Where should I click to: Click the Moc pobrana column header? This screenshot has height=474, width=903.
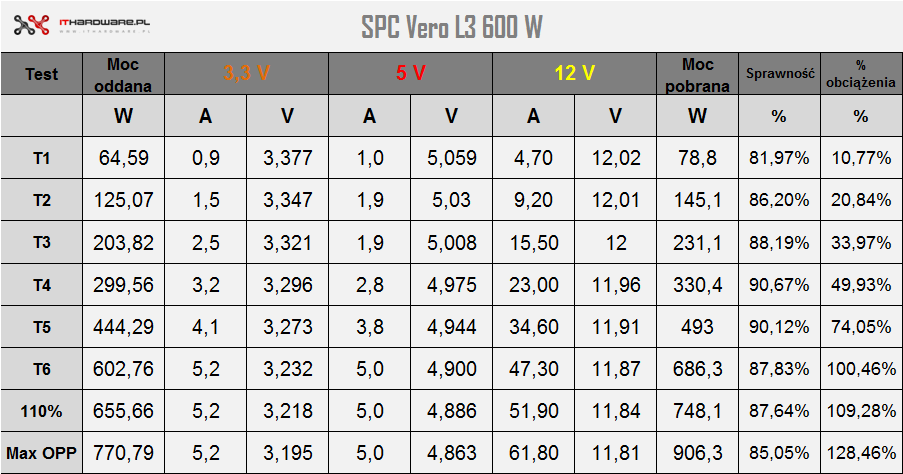(x=697, y=73)
